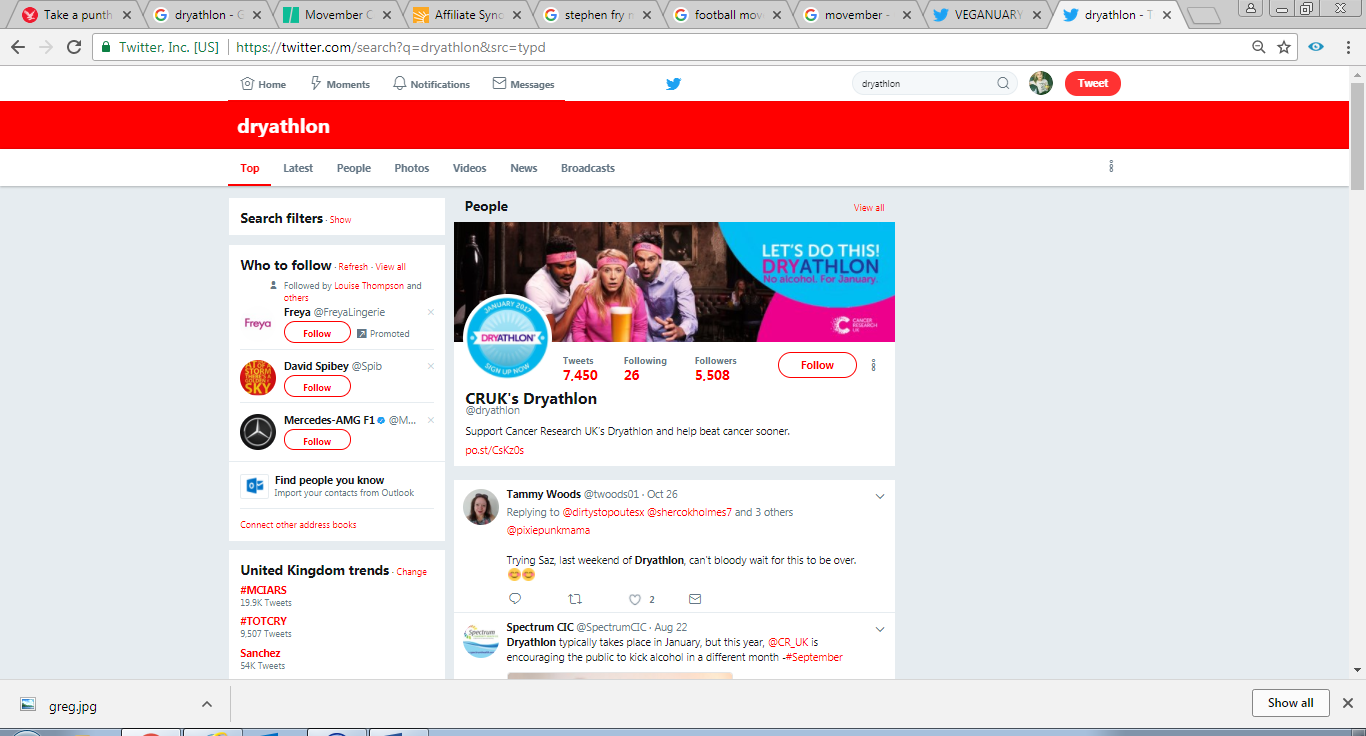1366x736 pixels.
Task: Switch to the Latest tab
Action: coord(298,168)
